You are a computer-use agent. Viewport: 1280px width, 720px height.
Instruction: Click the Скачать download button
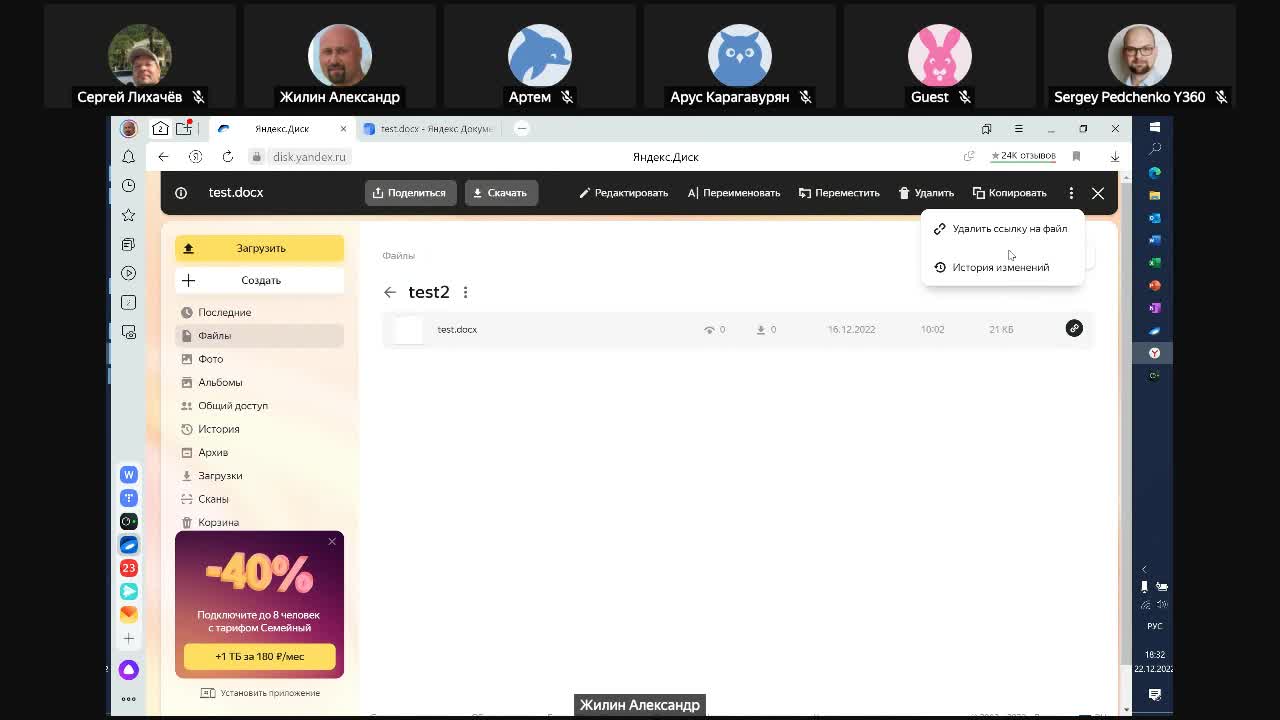tap(501, 193)
